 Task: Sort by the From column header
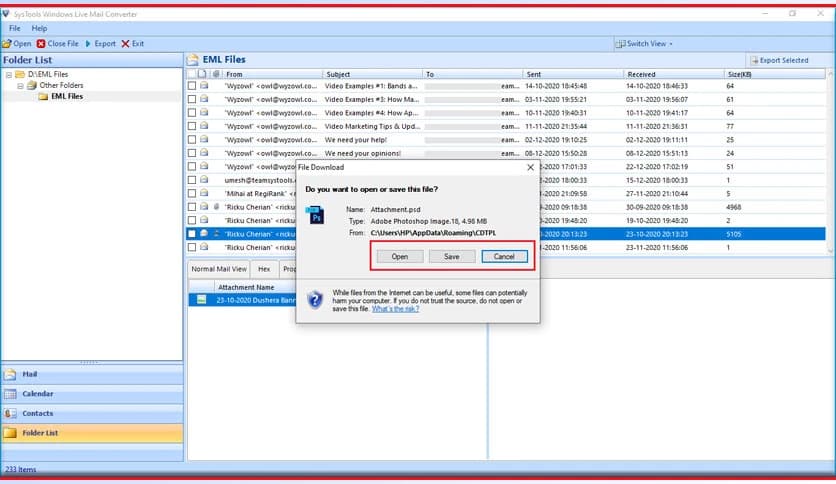[x=272, y=74]
